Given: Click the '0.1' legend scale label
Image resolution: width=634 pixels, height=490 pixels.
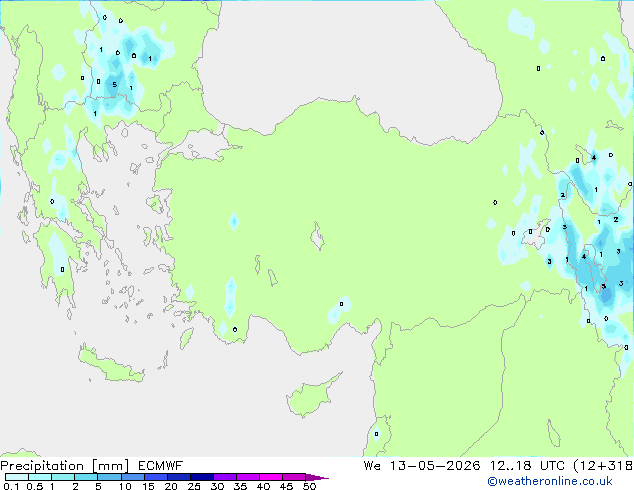Looking at the screenshot, I should (x=11, y=486).
